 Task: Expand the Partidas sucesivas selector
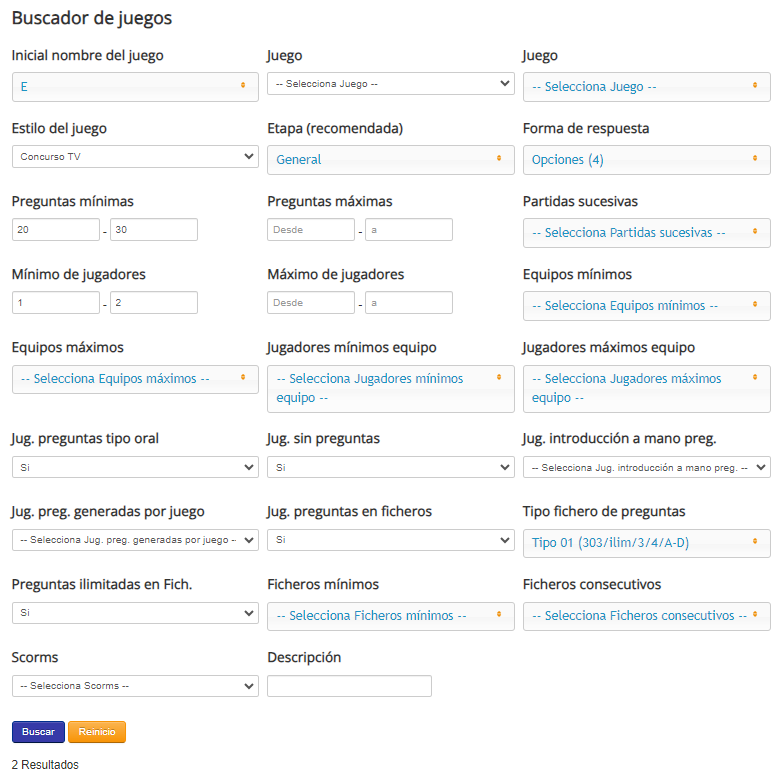click(646, 233)
